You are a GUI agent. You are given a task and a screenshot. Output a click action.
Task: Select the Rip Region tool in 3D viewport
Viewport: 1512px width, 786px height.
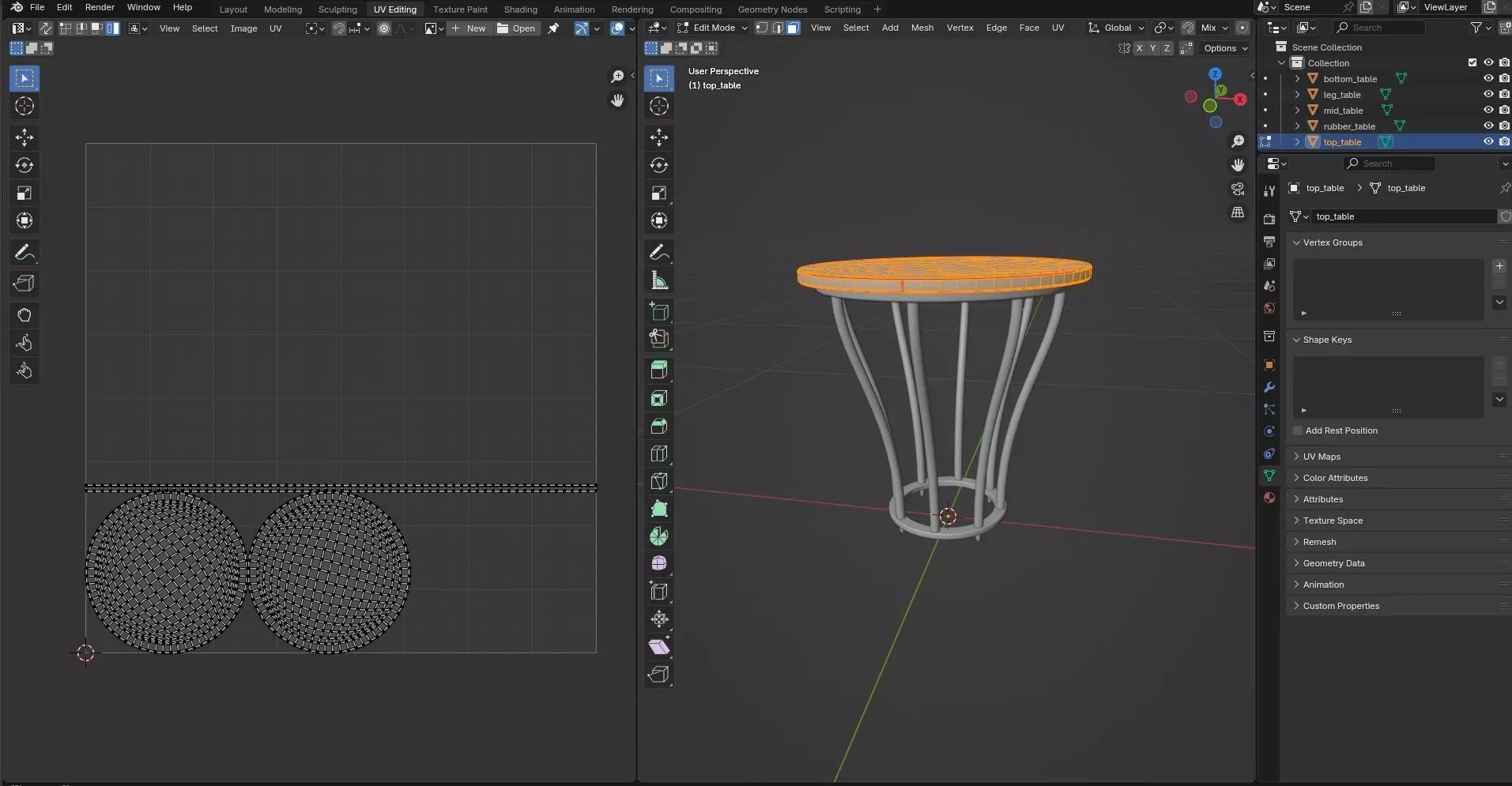coord(659,674)
